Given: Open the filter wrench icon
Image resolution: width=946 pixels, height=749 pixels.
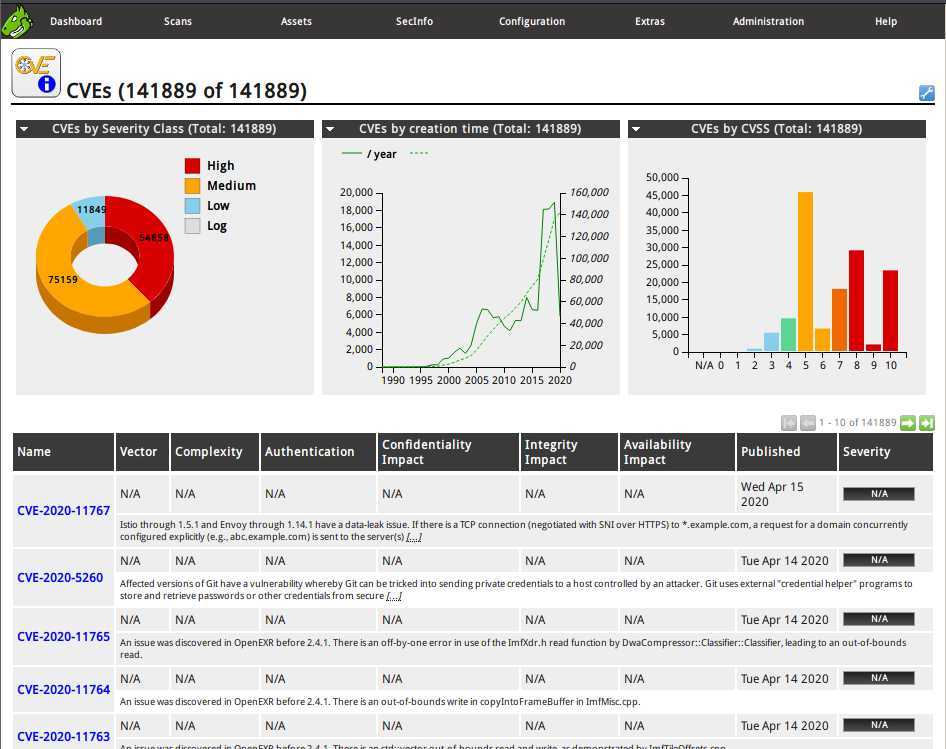Looking at the screenshot, I should coord(926,93).
